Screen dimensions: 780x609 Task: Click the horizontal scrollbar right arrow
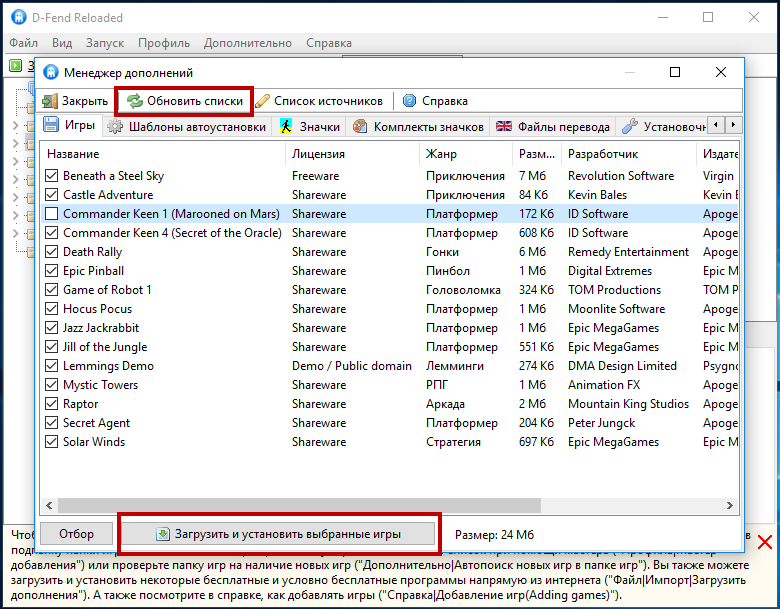729,506
